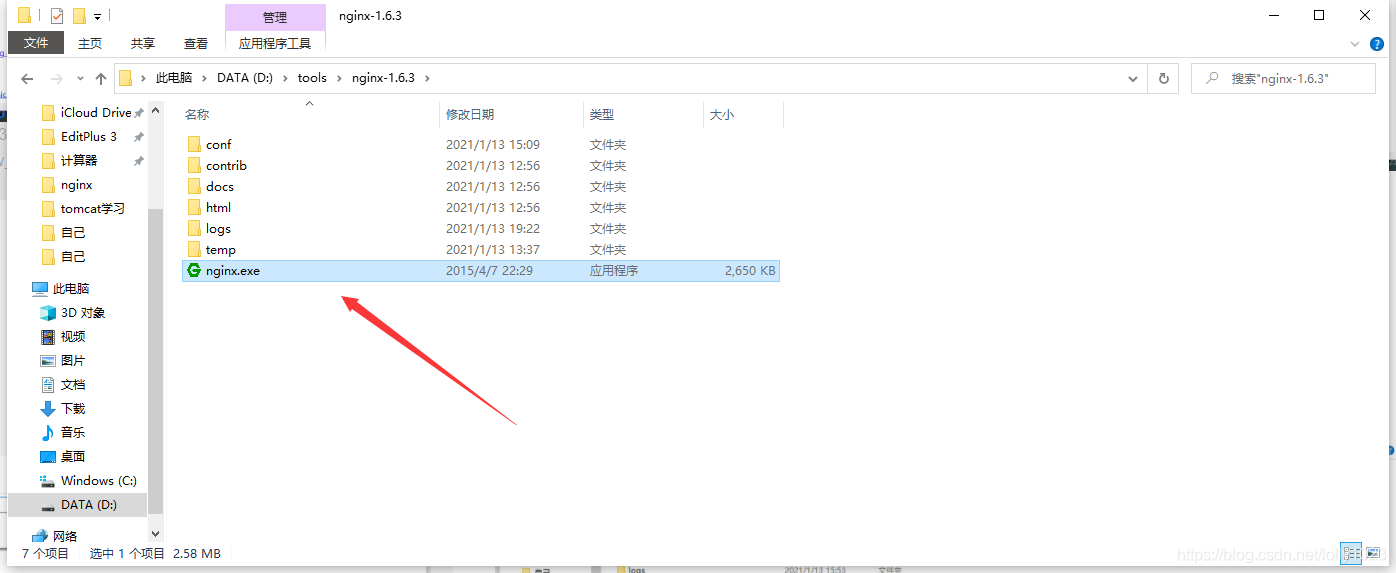The width and height of the screenshot is (1396, 573).
Task: Switch to the 主页 ribbon tab
Action: coord(90,43)
